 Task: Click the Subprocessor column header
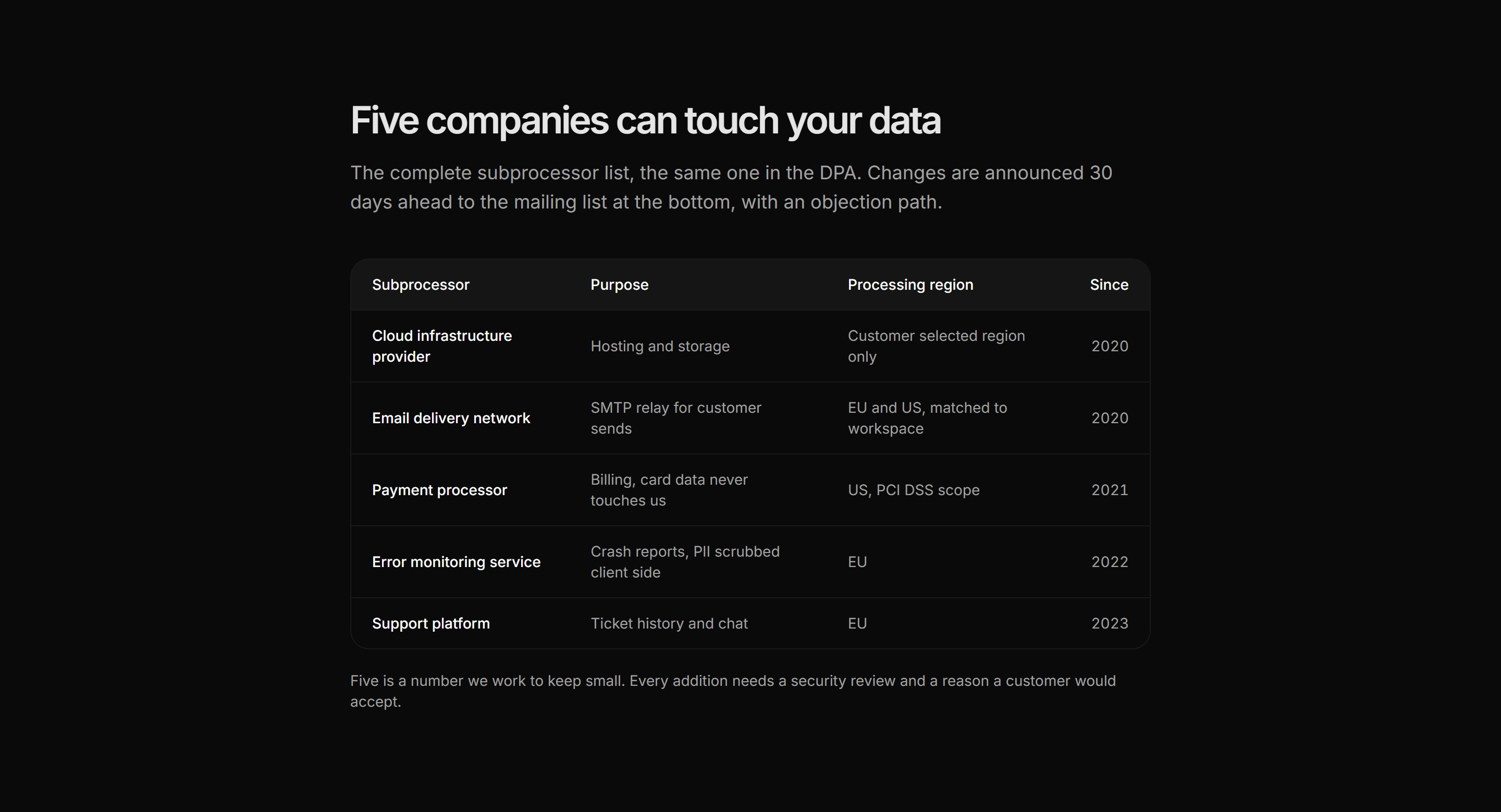tap(420, 285)
